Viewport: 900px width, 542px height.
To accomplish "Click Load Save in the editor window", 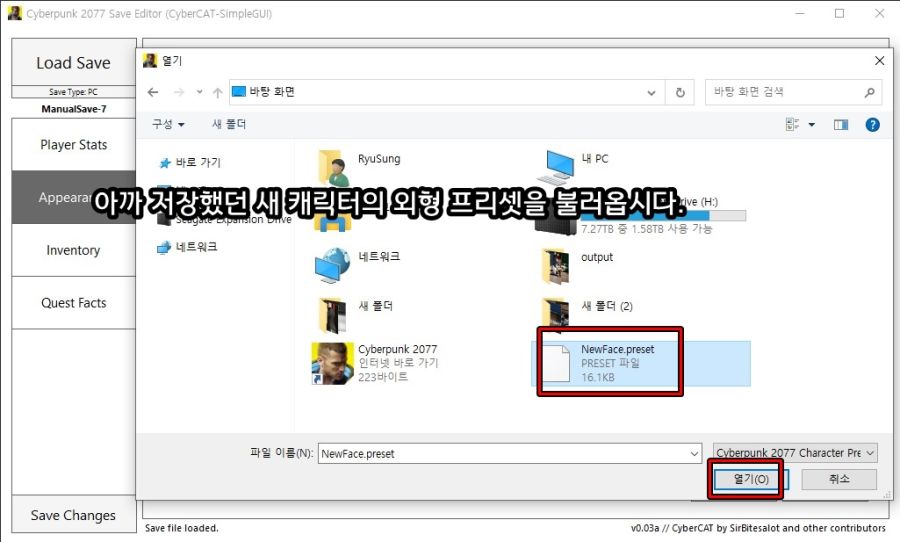I will [x=73, y=63].
